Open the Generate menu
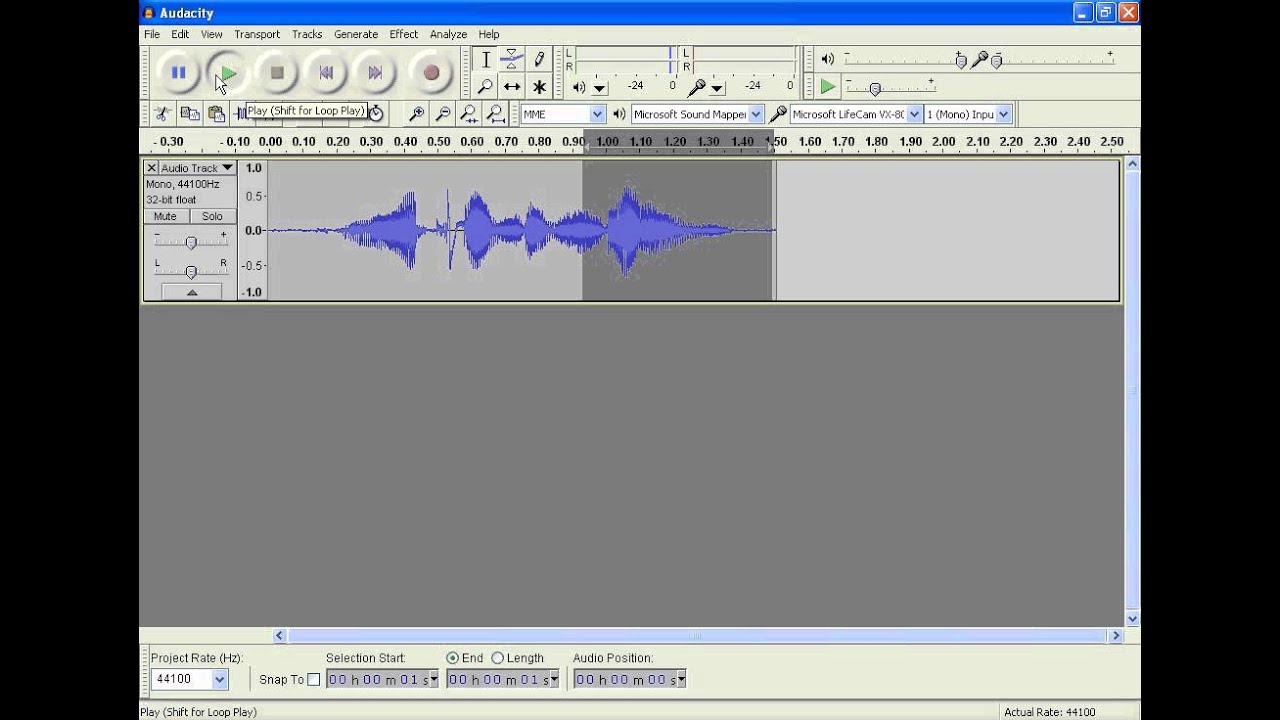1280x720 pixels. click(356, 34)
